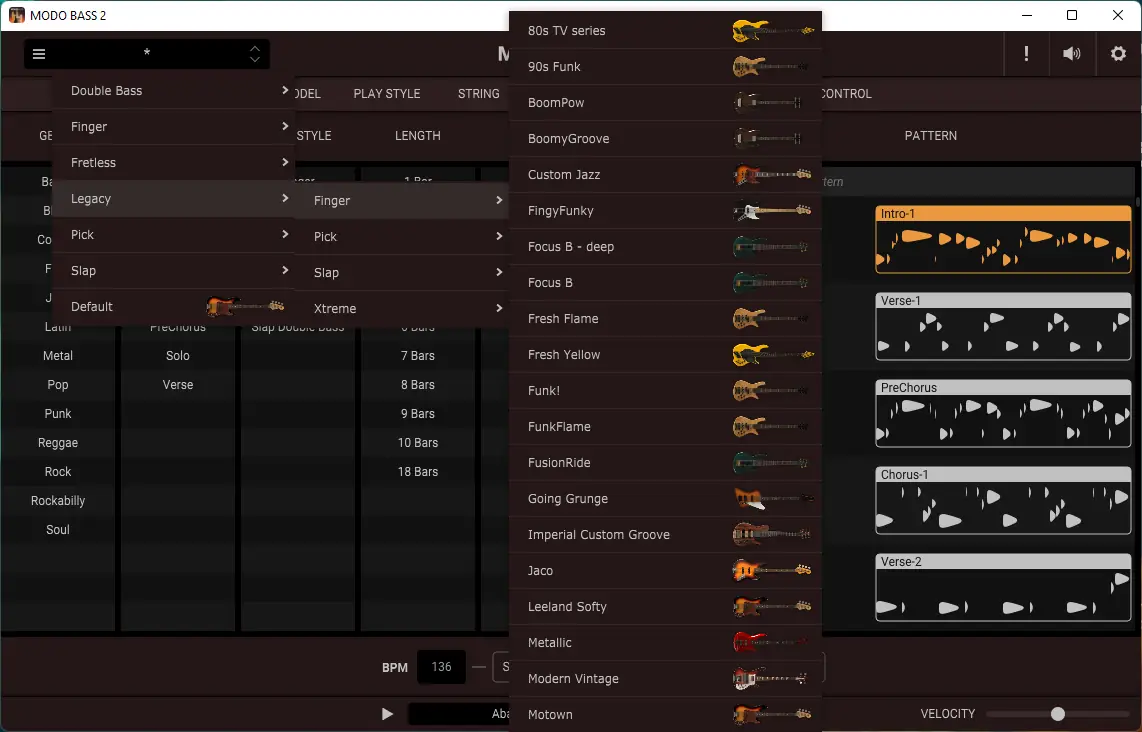Click the Imperial Custom Groove bass thumbnail
This screenshot has width=1142, height=732.
(772, 535)
